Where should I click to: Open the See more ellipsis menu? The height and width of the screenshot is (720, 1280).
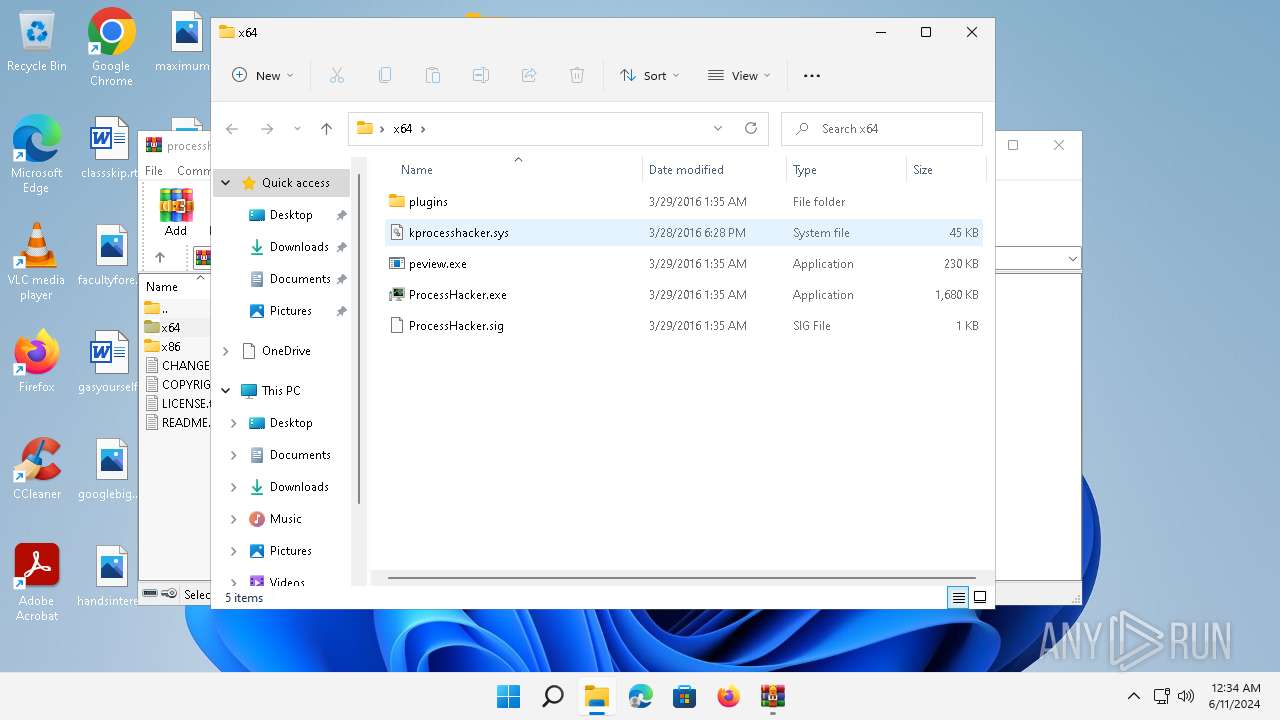pos(812,75)
